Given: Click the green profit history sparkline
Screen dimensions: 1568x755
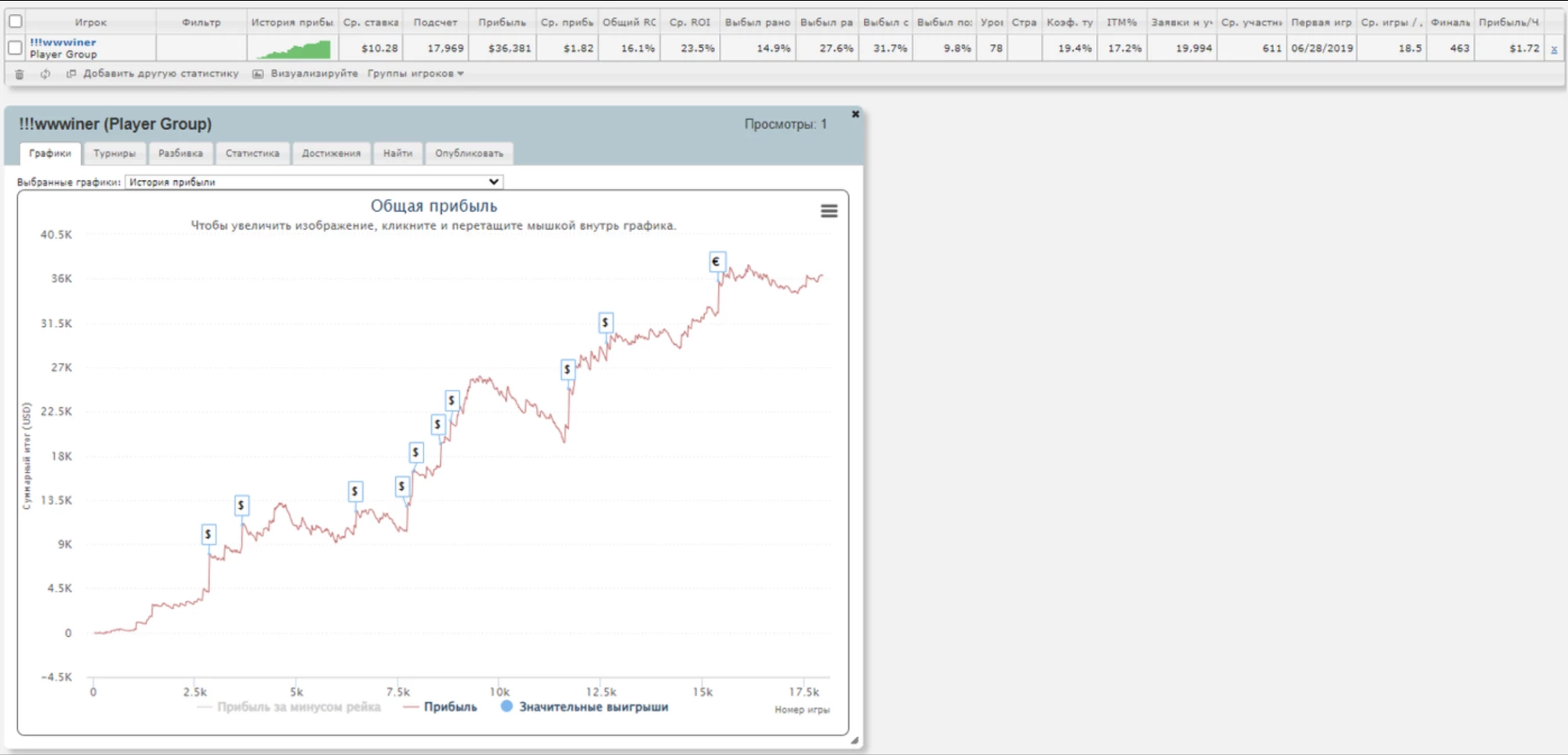Looking at the screenshot, I should 293,49.
